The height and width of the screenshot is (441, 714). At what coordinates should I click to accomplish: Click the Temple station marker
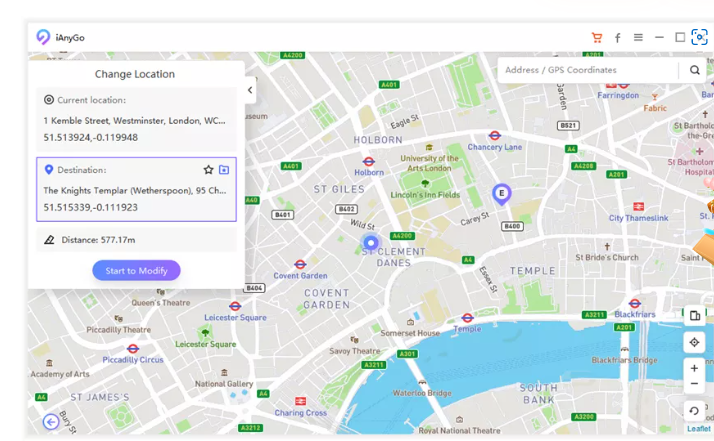click(x=467, y=318)
